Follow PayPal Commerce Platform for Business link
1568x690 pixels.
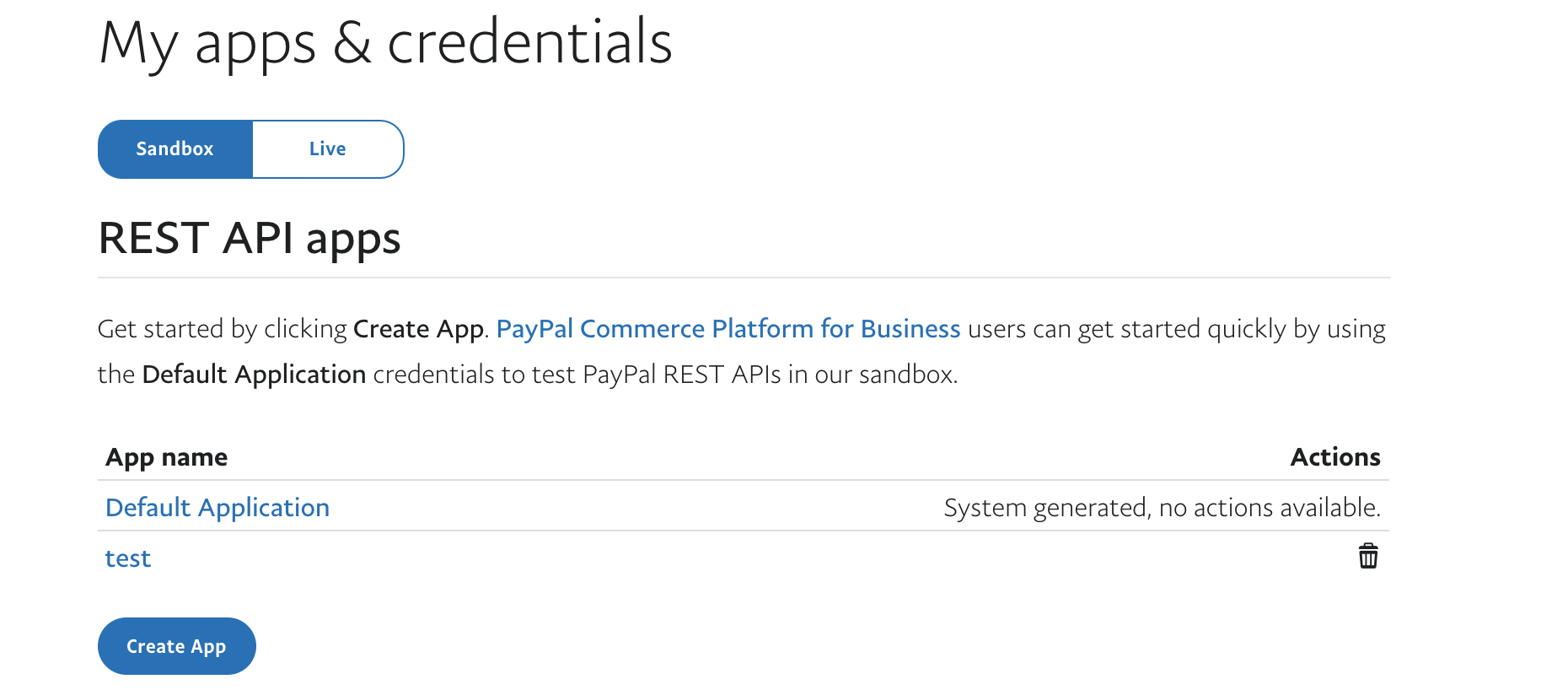728,329
